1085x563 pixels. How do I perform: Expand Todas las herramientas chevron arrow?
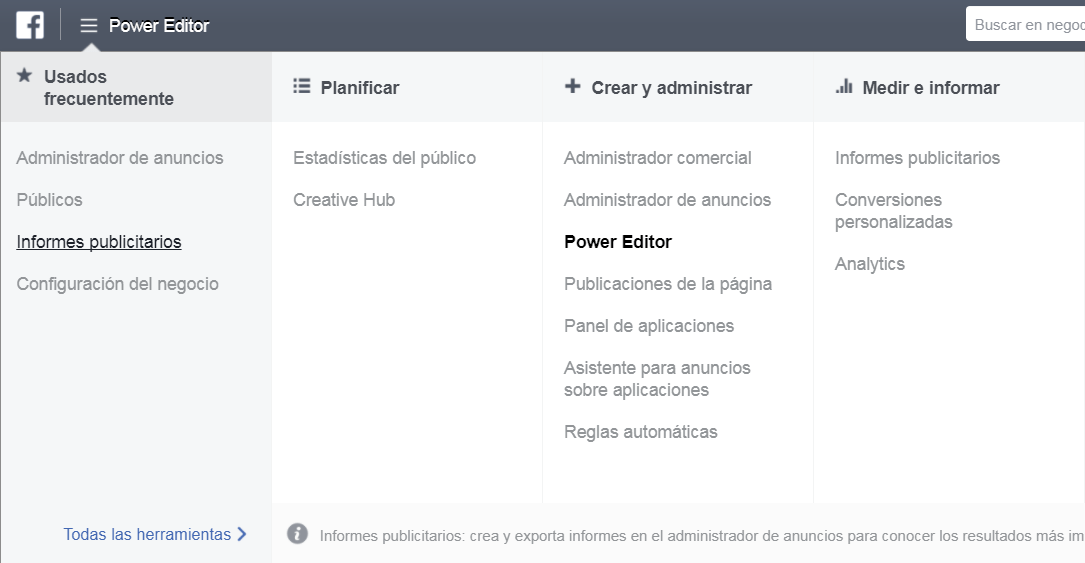coord(241,534)
